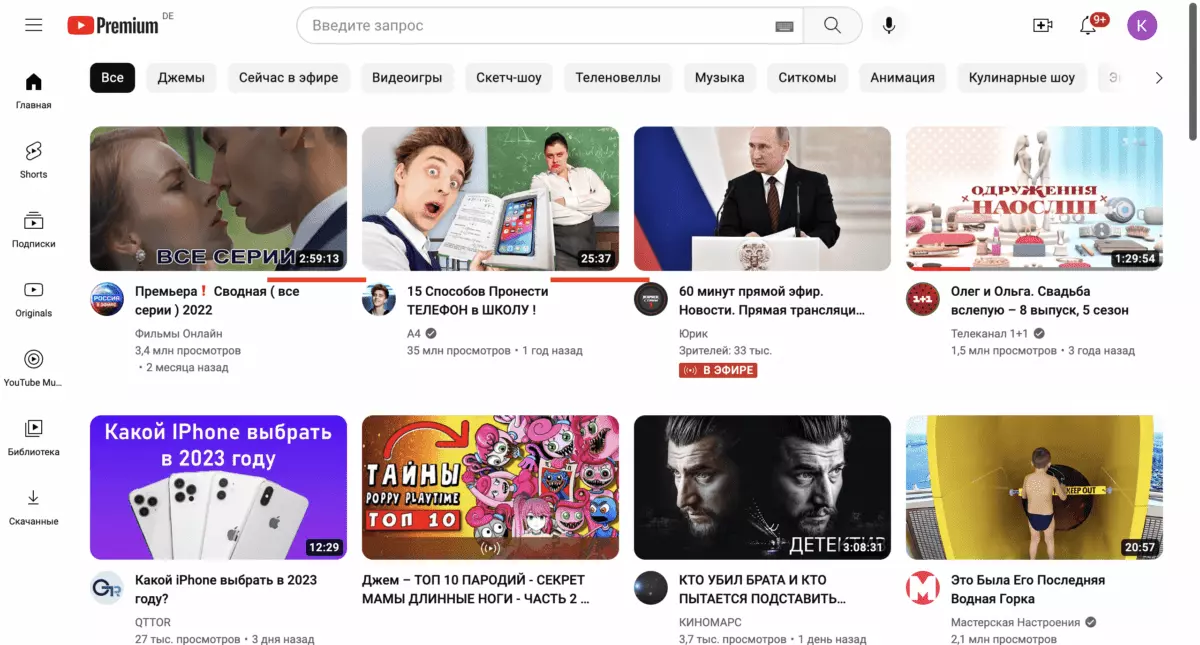This screenshot has width=1200, height=645.
Task: Open A4 channel avatar
Action: coord(379,300)
